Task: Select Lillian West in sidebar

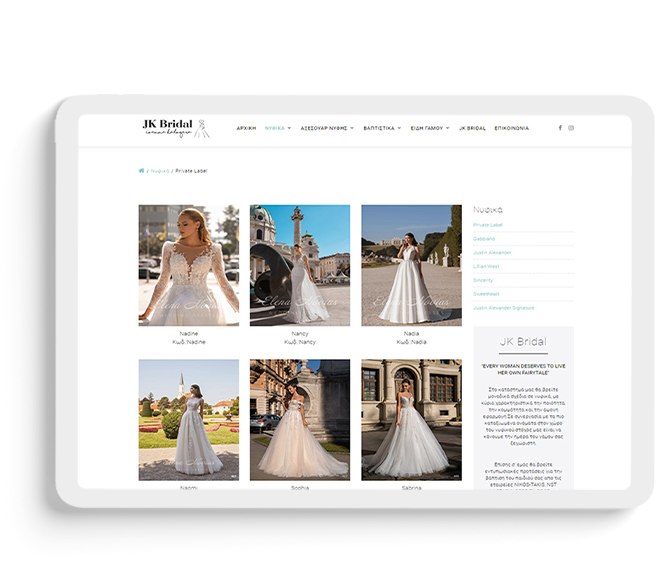Action: (486, 266)
